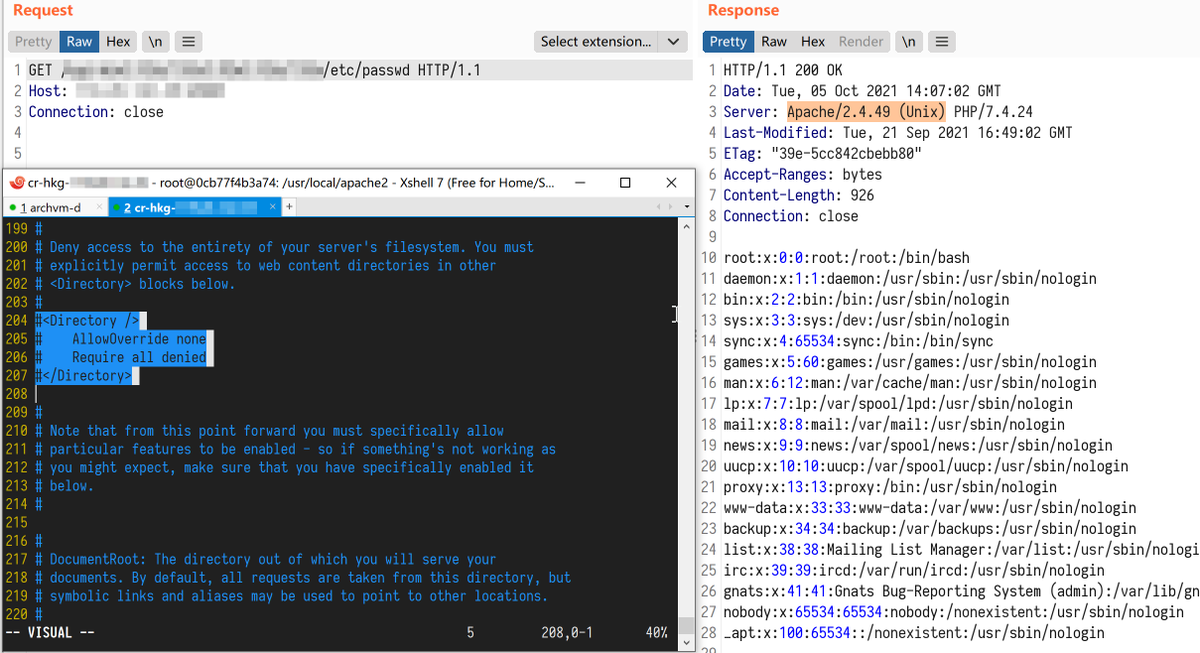Click the Content-Length: 926 header
This screenshot has width=1200, height=653.
pyautogui.click(x=798, y=195)
